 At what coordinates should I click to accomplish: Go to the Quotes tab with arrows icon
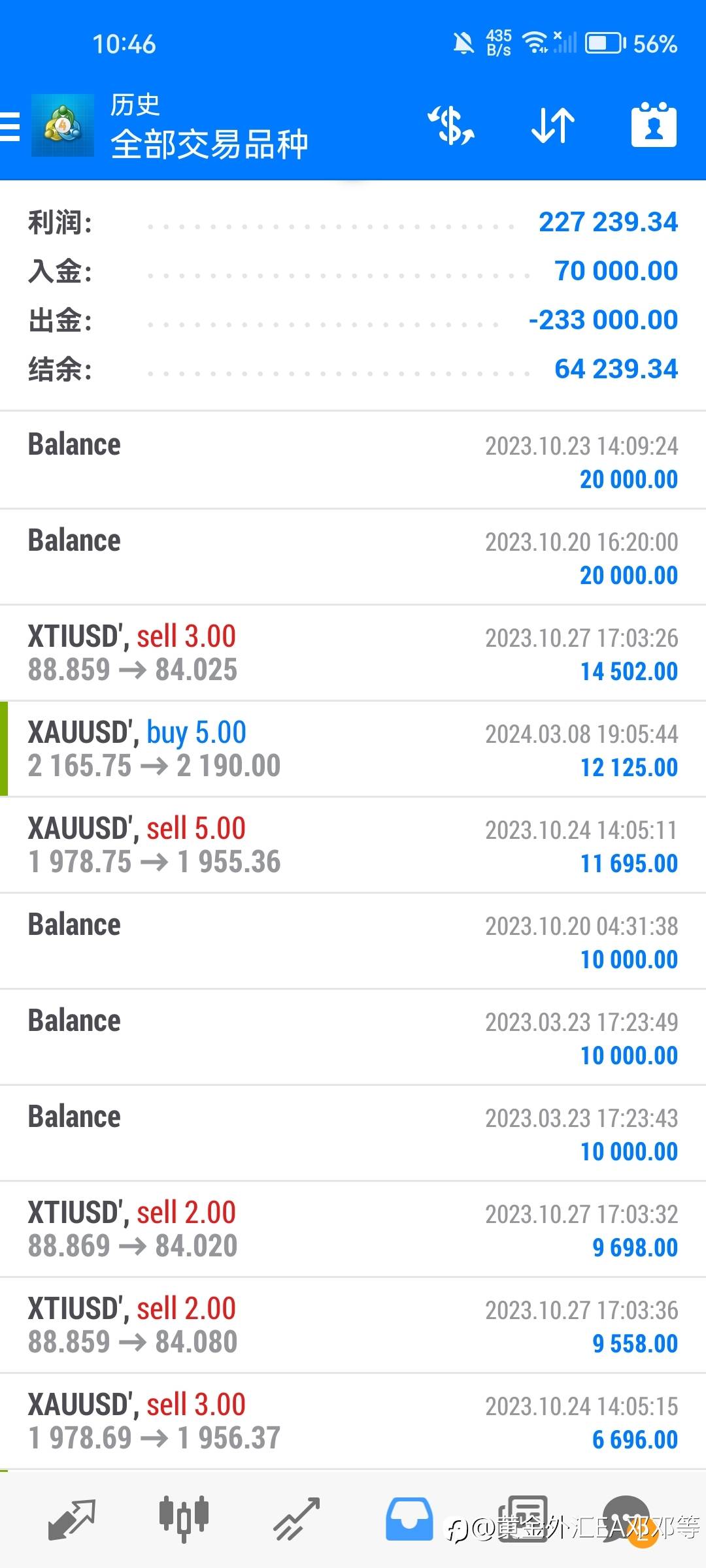pos(72,1518)
